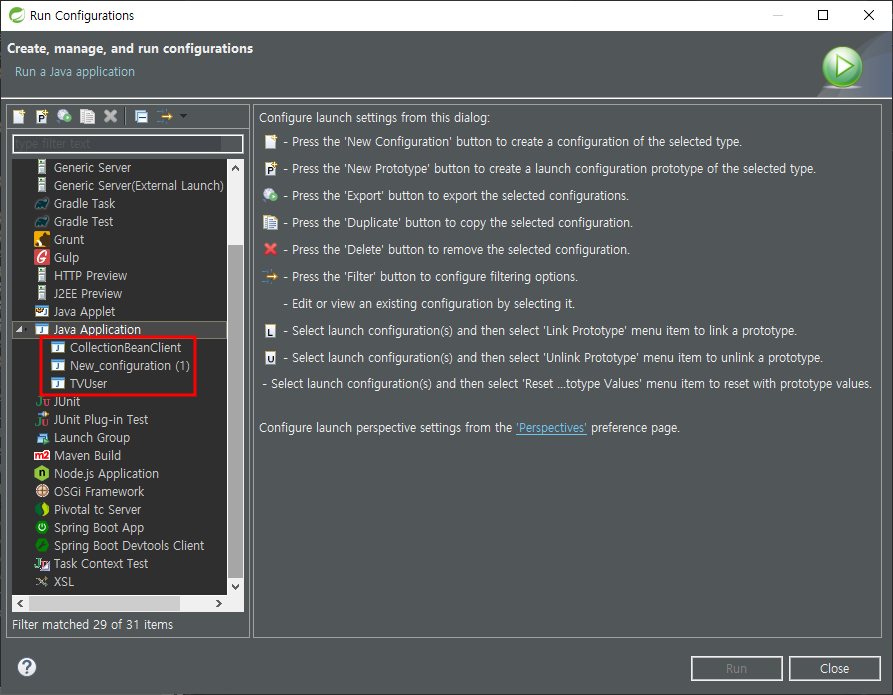Click the Close button

point(834,668)
